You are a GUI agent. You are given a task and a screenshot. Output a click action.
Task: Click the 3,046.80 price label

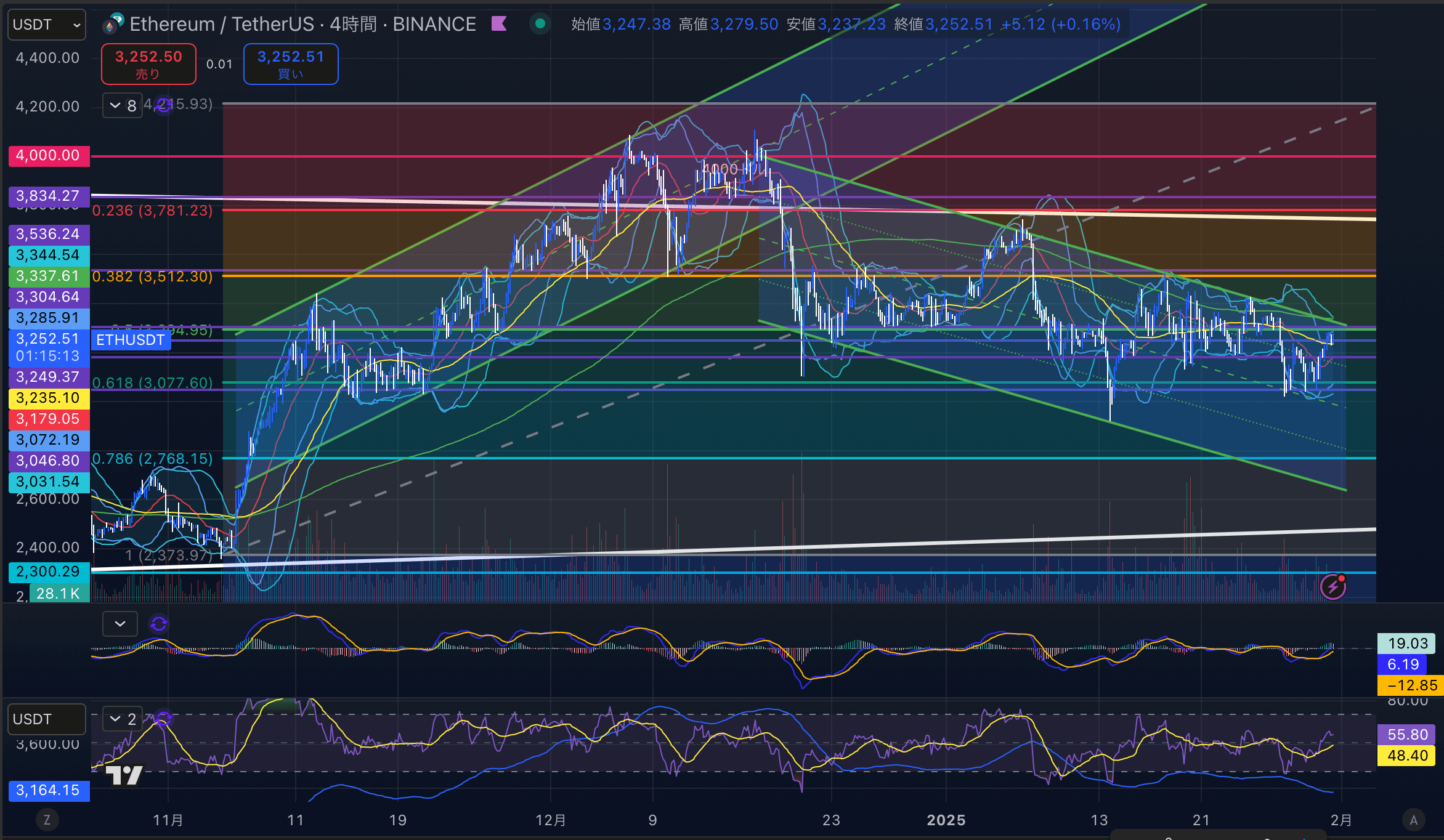[x=49, y=461]
